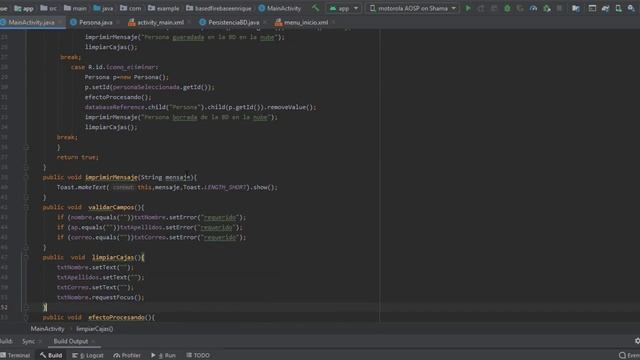Click Sync Project with Gradle Files icon
Screen dimensions: 640x360
[x=605, y=8]
